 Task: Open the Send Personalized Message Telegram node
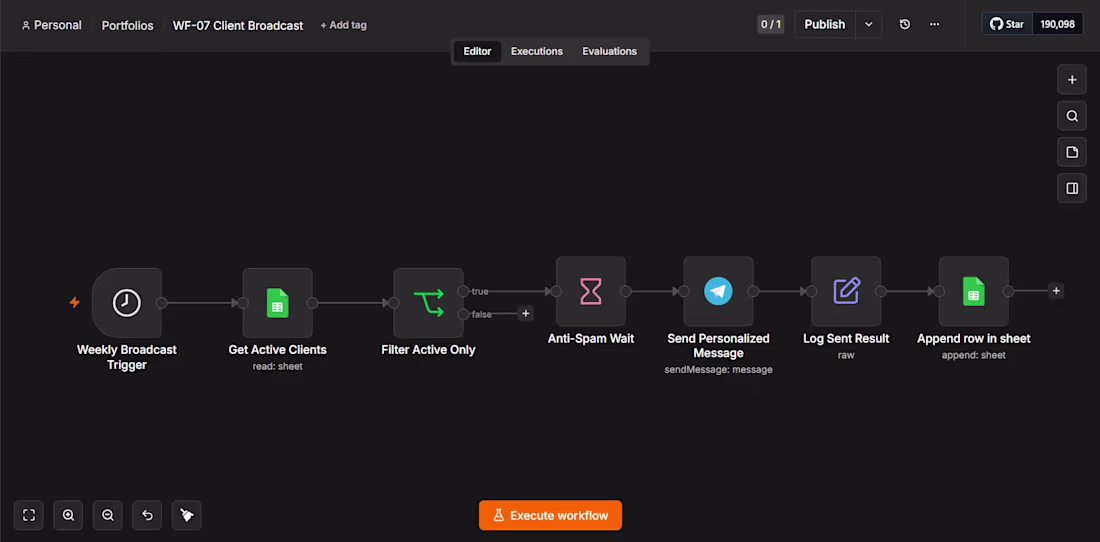[718, 291]
